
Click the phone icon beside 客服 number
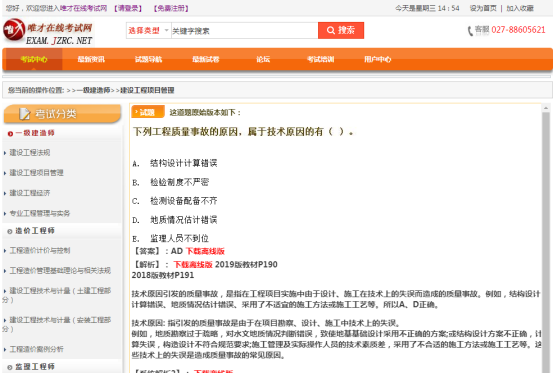470,31
